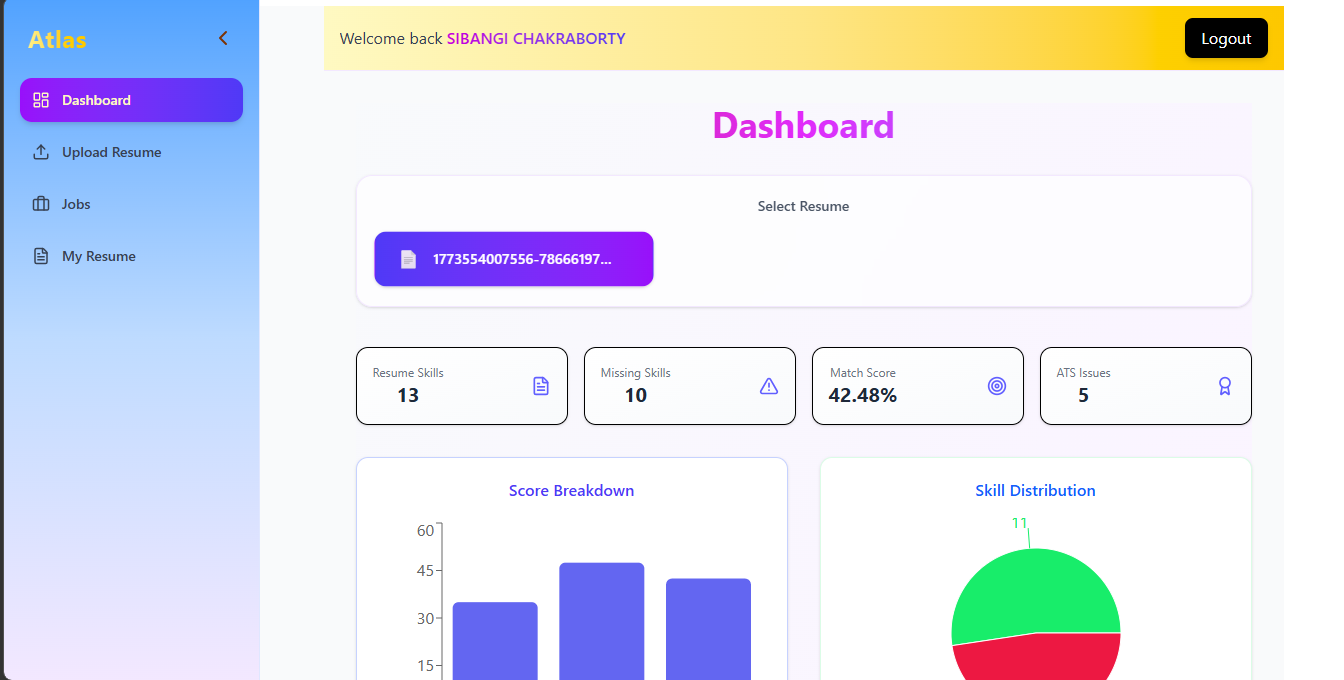
Task: Collapse the sidebar with the chevron arrow
Action: (x=223, y=38)
